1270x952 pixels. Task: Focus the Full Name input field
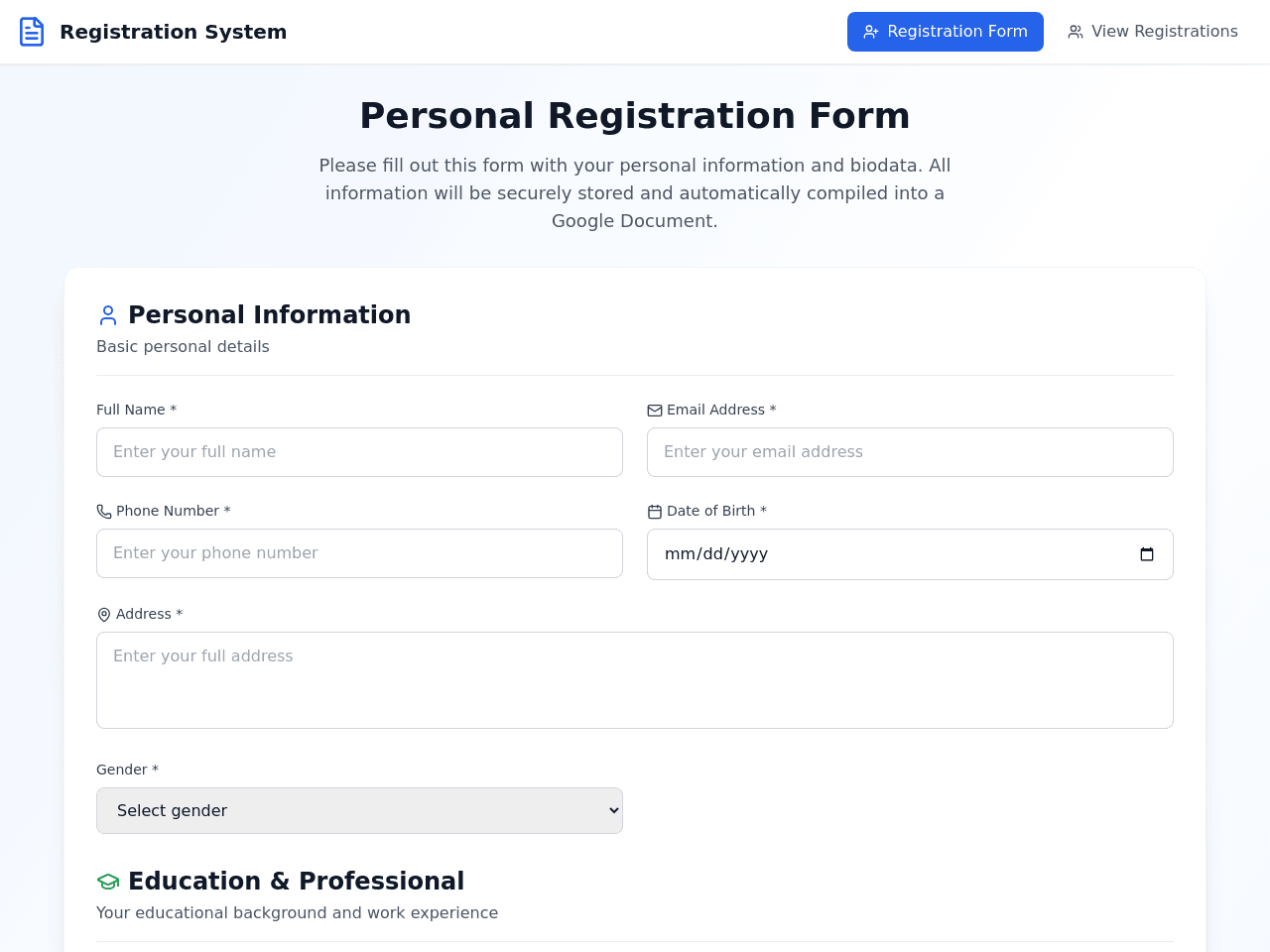[359, 452]
